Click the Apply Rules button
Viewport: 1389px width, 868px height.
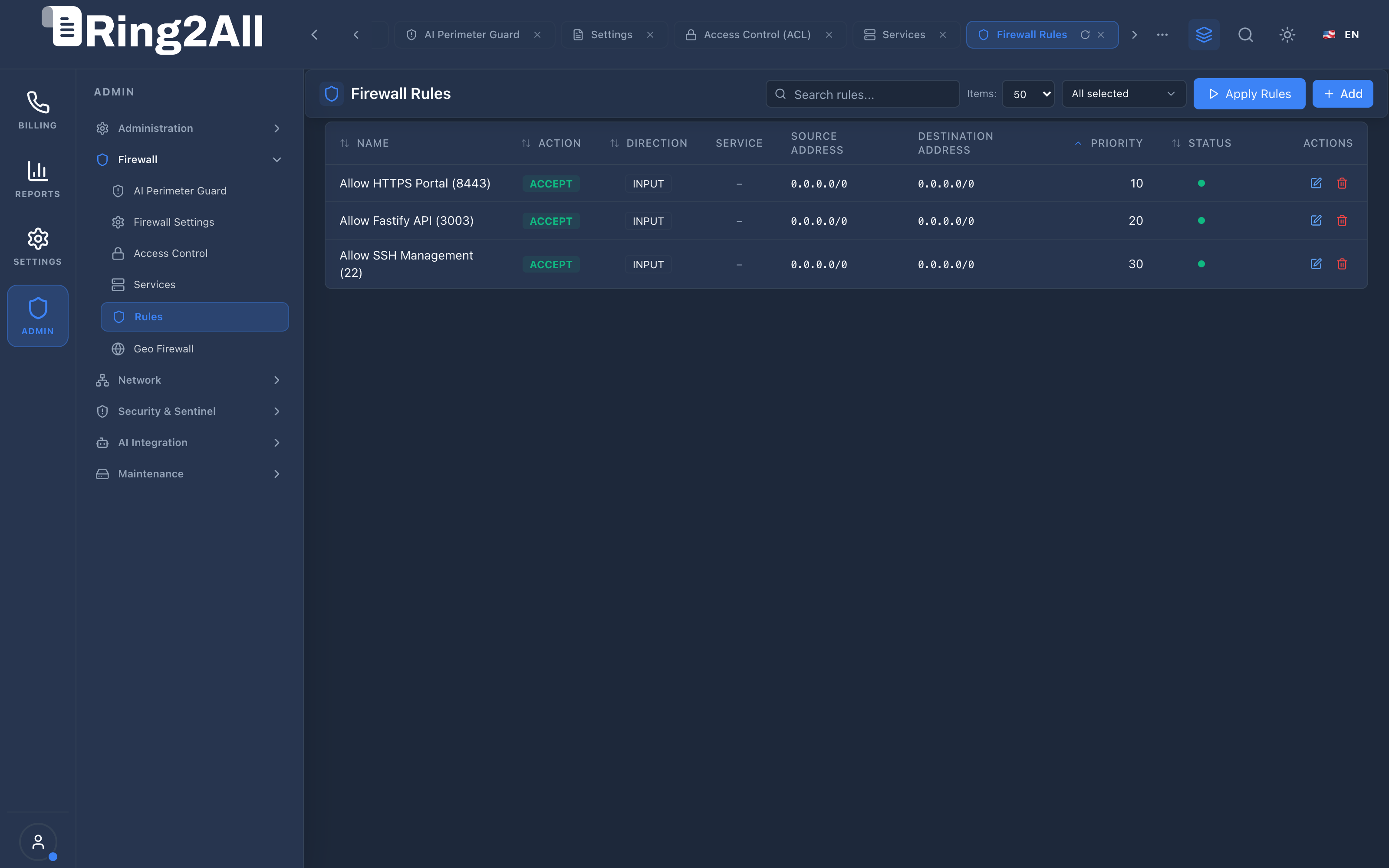click(1249, 94)
